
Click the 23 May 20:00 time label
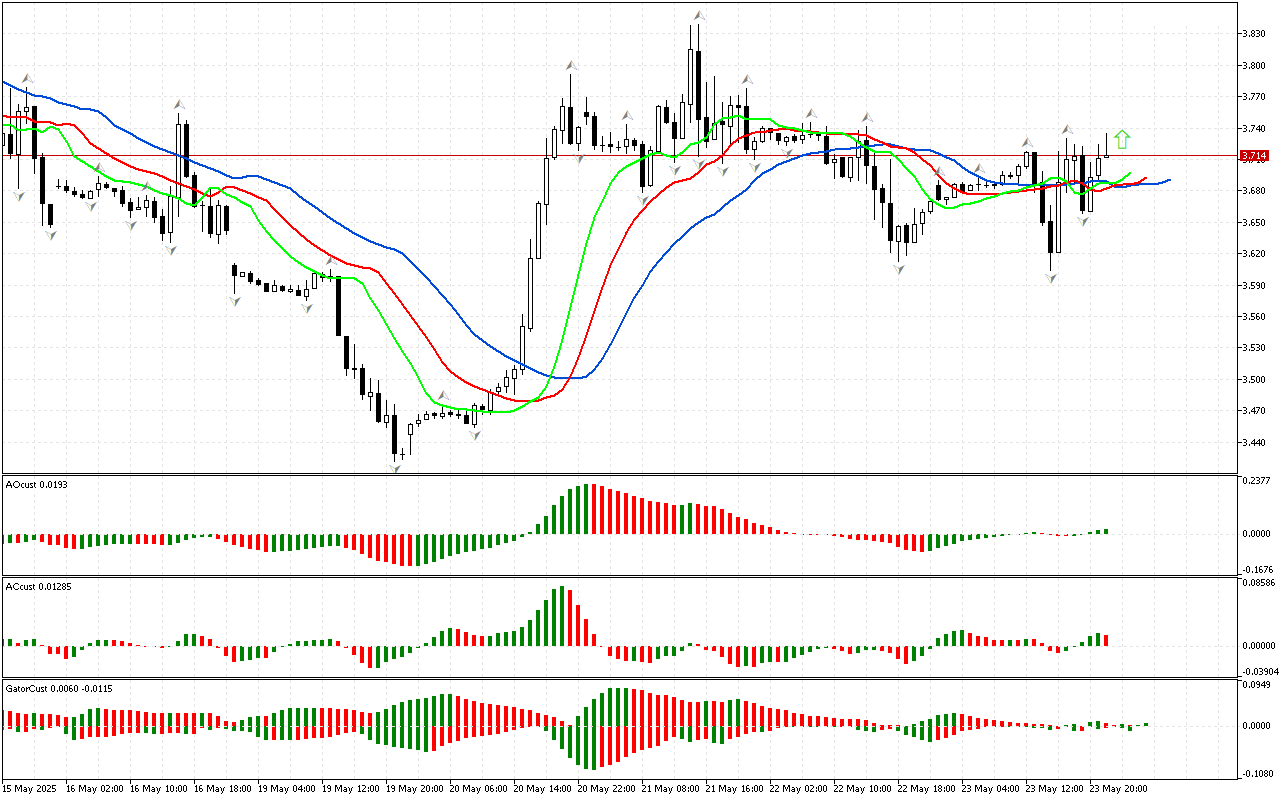click(1117, 788)
